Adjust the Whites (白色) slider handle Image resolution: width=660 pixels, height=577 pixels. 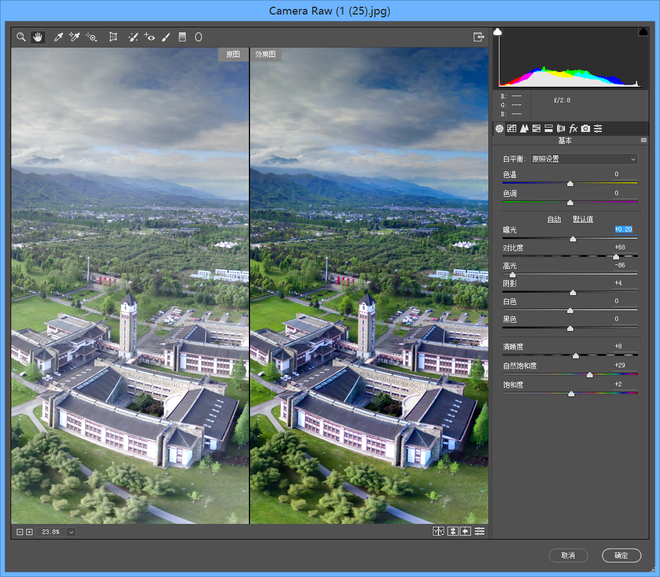click(x=570, y=310)
